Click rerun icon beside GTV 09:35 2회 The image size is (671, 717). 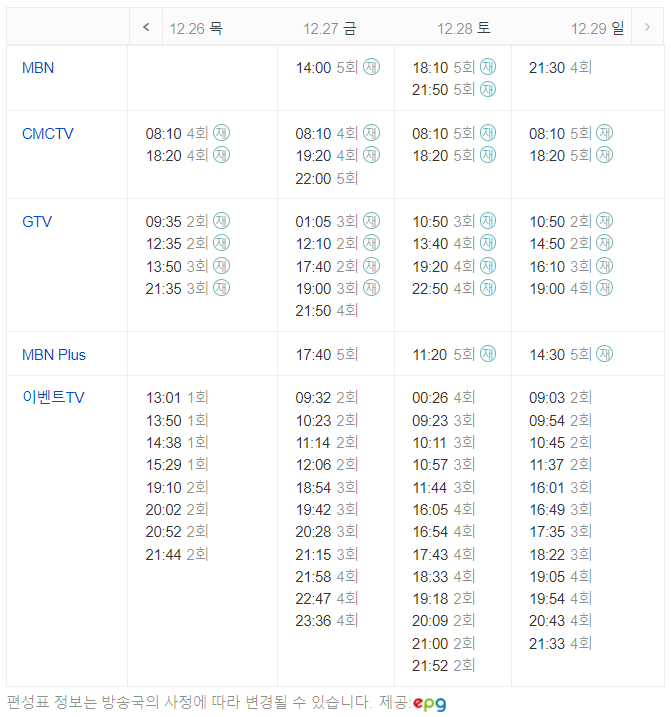point(221,221)
